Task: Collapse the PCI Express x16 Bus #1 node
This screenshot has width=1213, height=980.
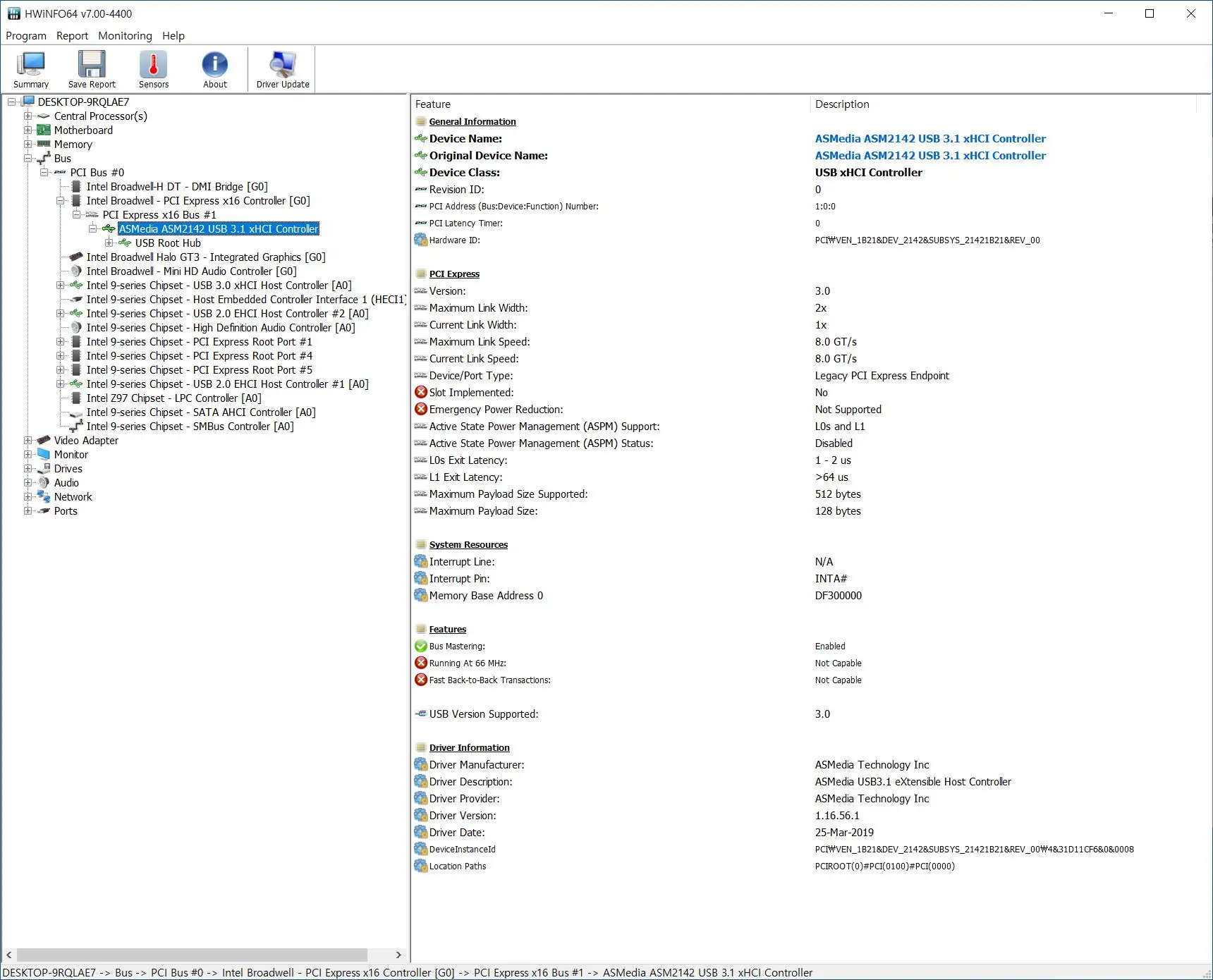Action: (77, 214)
